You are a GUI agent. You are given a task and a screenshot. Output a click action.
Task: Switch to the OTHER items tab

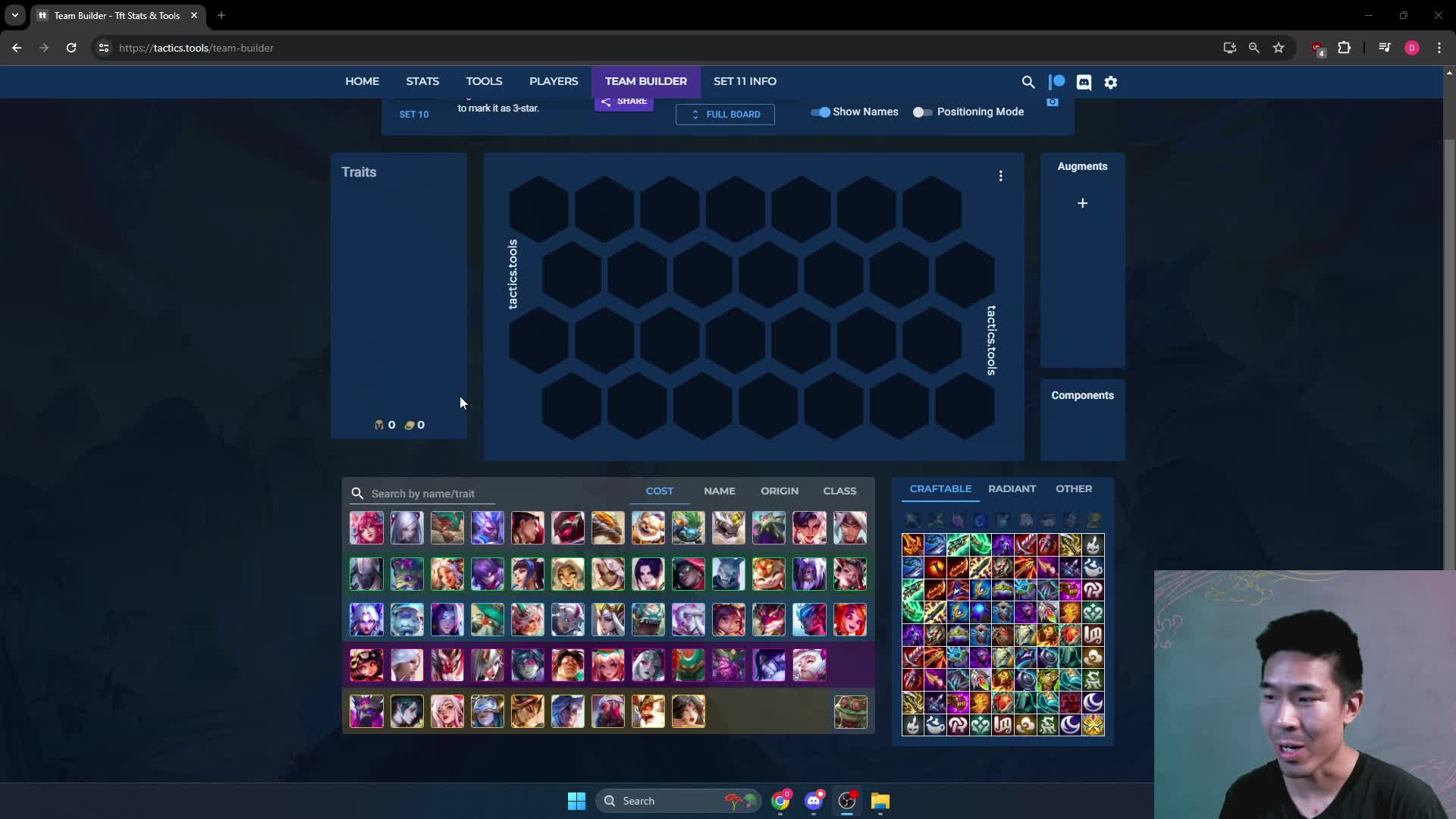[x=1074, y=488]
